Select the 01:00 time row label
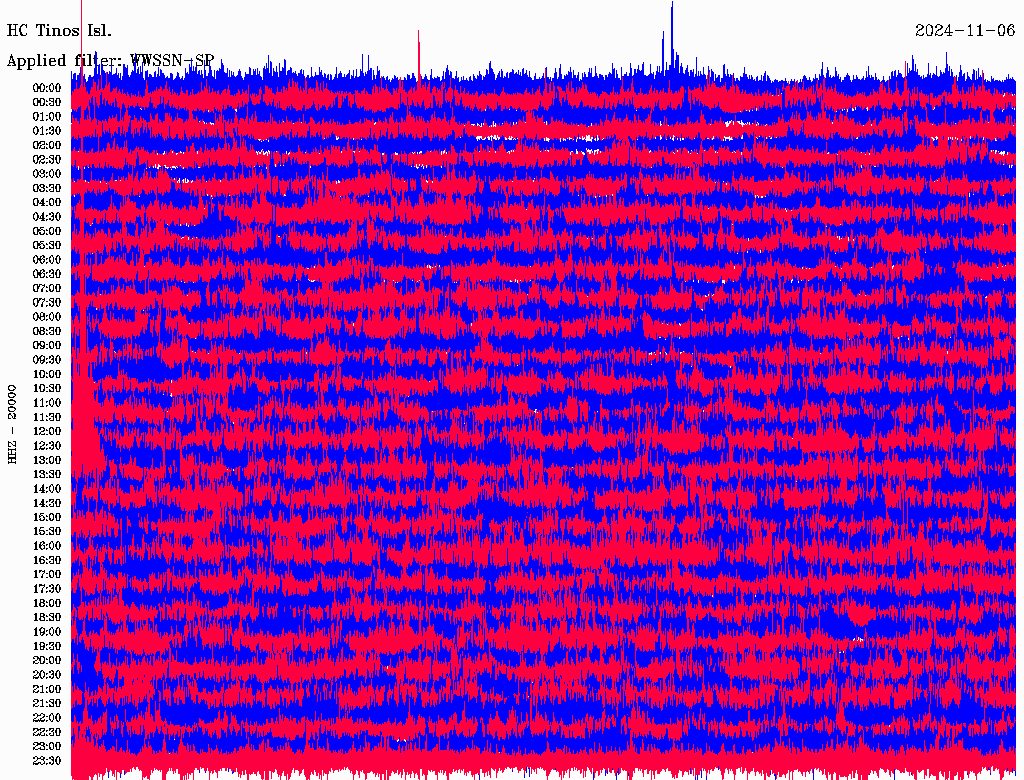 click(47, 116)
